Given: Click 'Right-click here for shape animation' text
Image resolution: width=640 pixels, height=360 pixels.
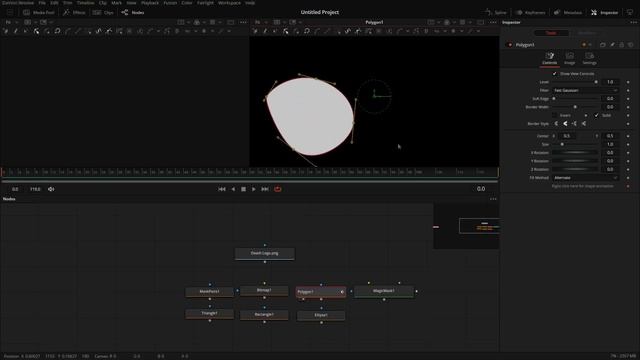Looking at the screenshot, I should (582, 186).
